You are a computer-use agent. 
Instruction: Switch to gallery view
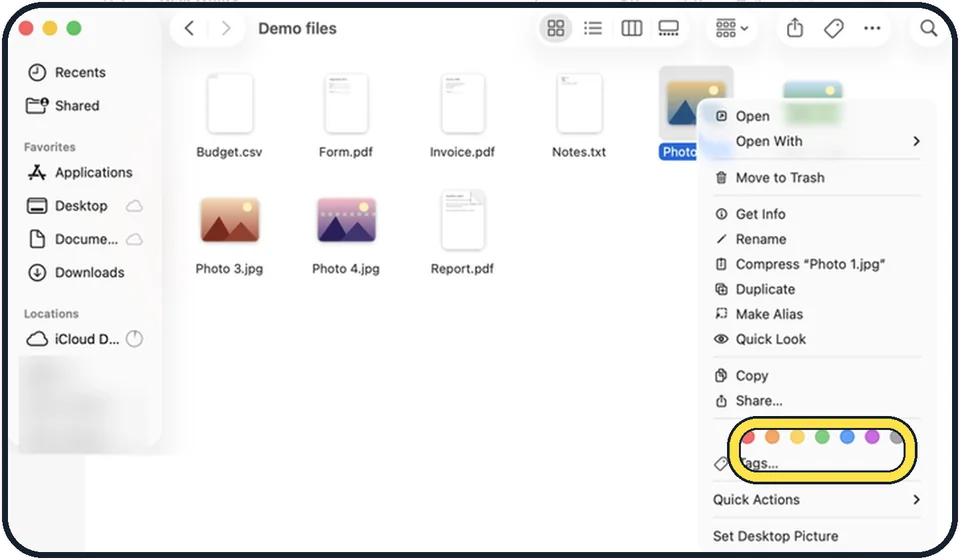(x=668, y=28)
